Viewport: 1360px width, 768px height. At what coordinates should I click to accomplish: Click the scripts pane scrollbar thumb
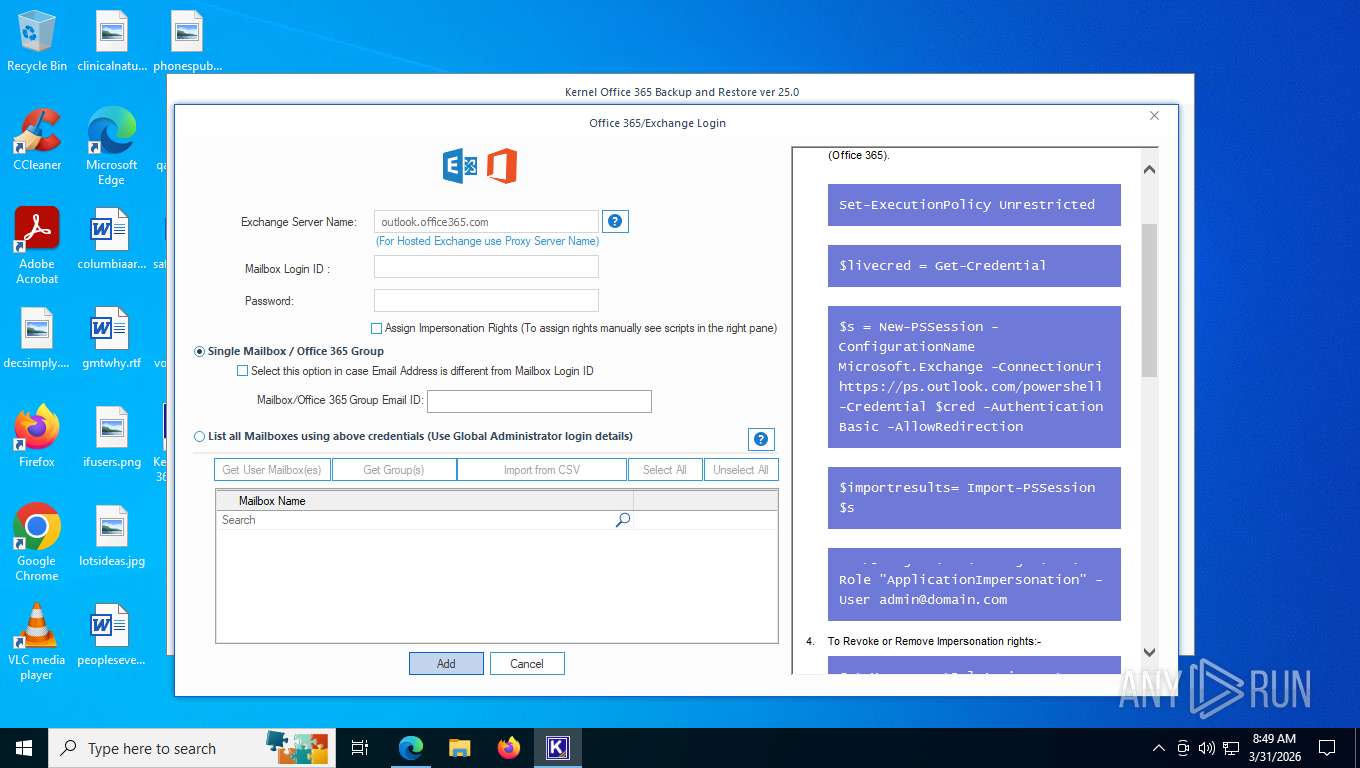click(1149, 300)
